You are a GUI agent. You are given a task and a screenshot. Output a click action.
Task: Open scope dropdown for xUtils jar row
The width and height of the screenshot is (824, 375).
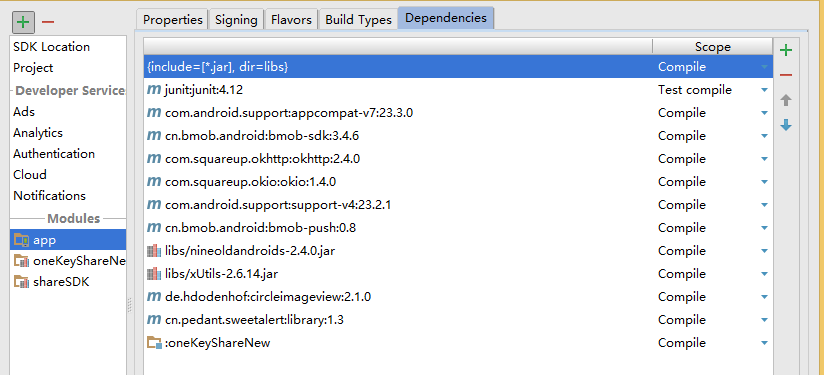[764, 274]
